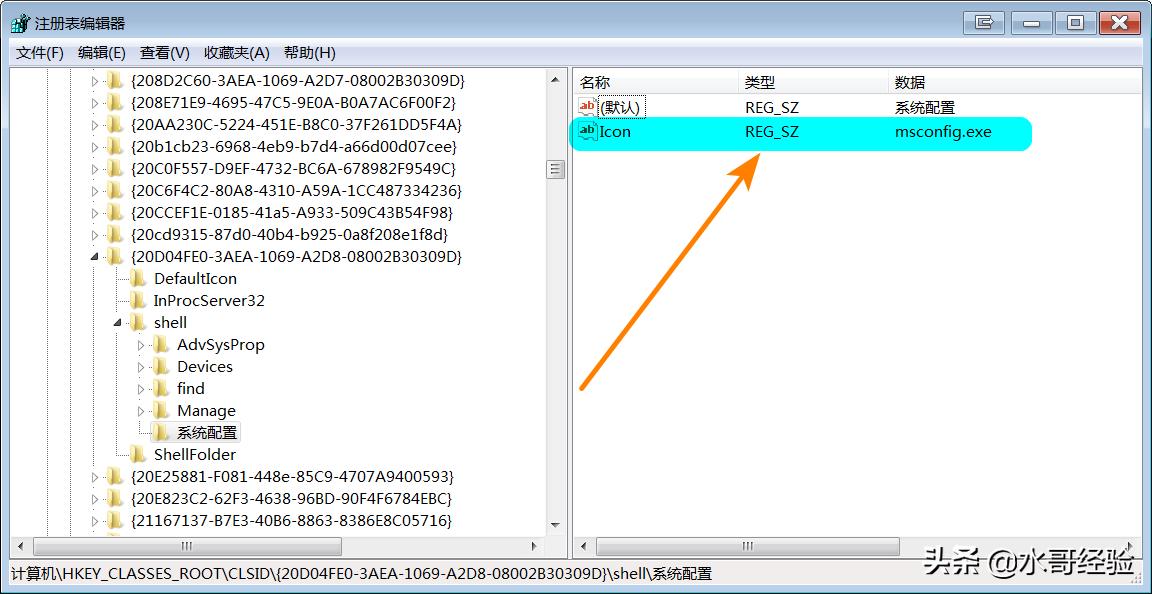Click the Icon string value icon
The height and width of the screenshot is (594, 1152).
pos(588,132)
